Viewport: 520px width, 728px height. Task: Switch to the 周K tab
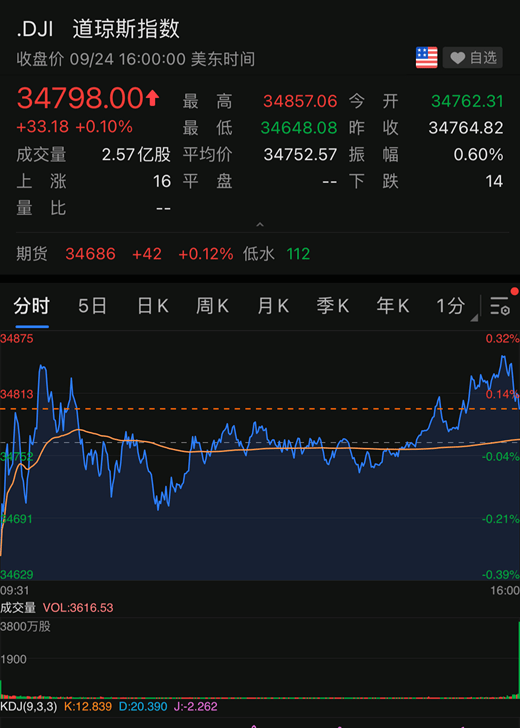coord(213,306)
